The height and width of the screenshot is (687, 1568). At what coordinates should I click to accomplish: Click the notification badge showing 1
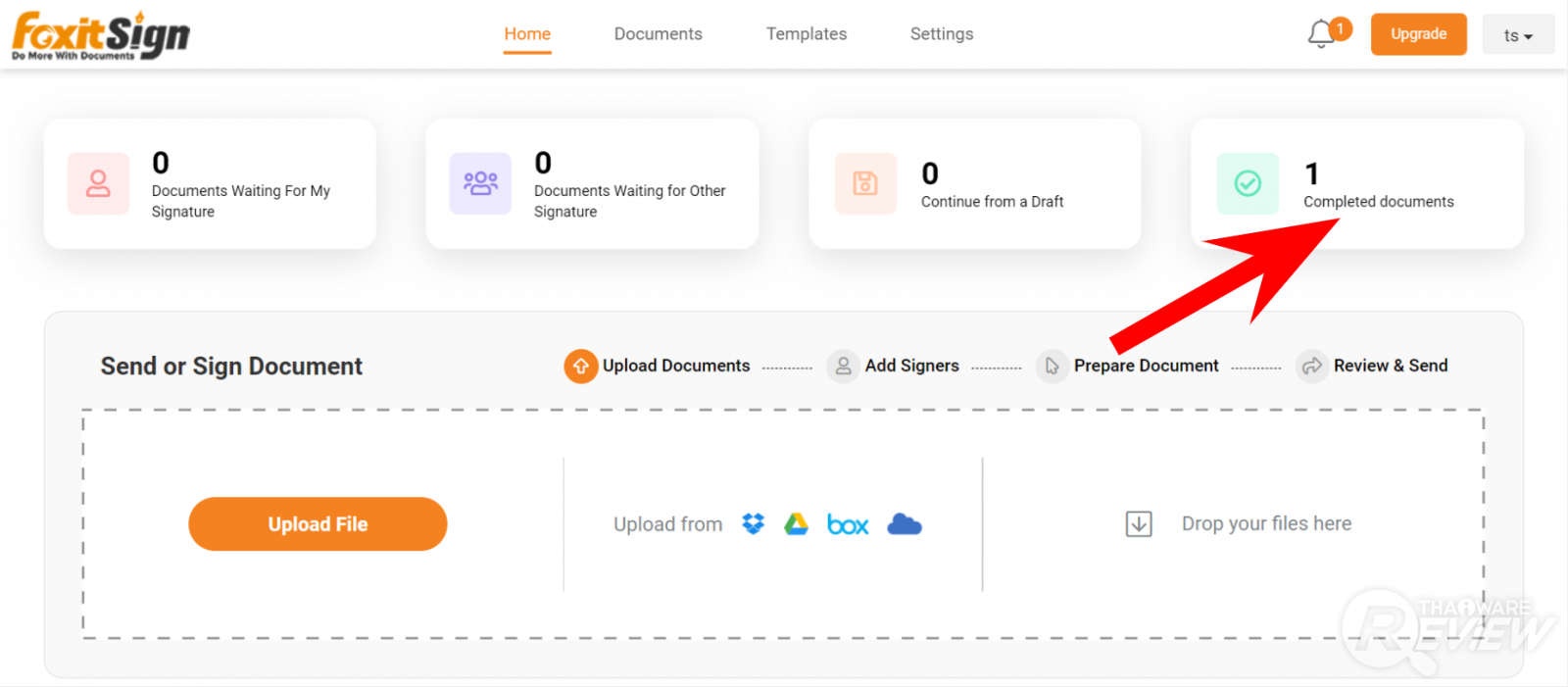pos(1340,28)
